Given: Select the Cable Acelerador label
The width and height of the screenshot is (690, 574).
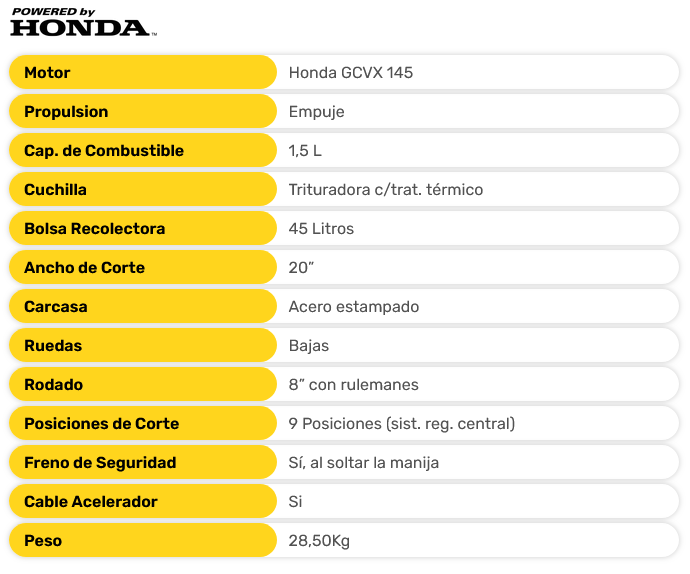Looking at the screenshot, I should click(91, 501).
